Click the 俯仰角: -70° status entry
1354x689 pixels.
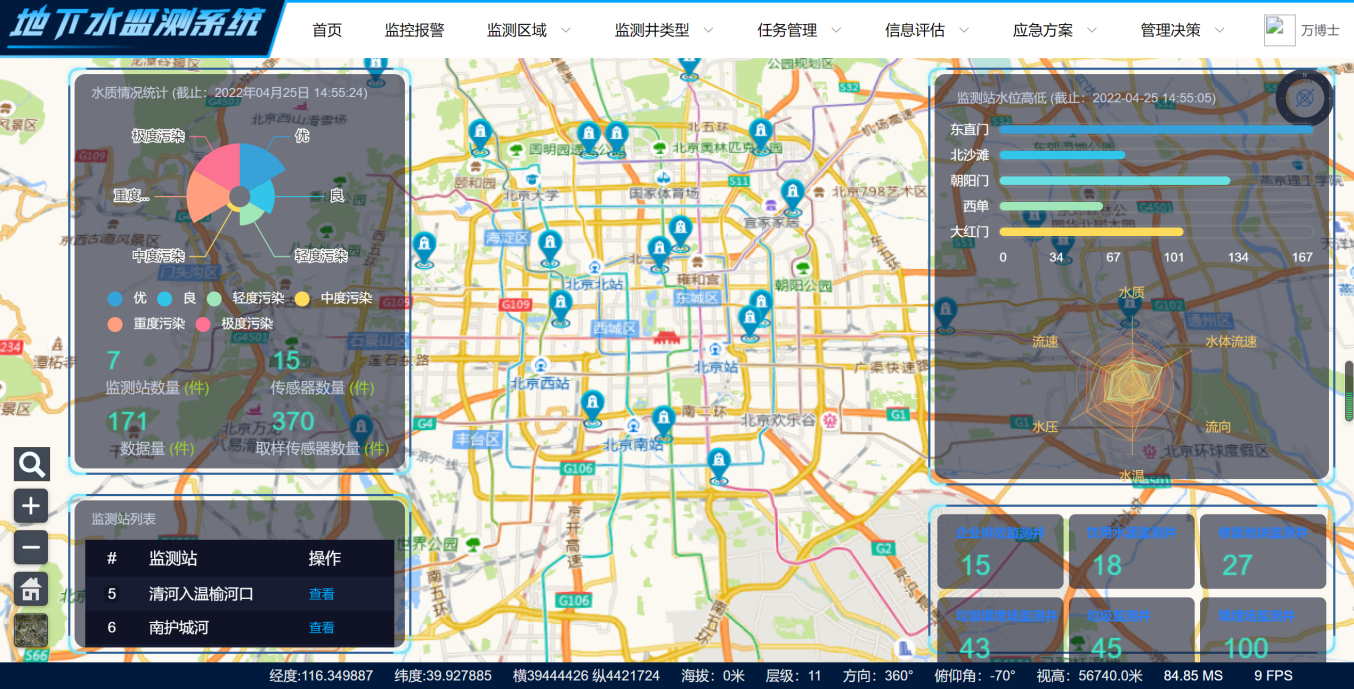[974, 676]
